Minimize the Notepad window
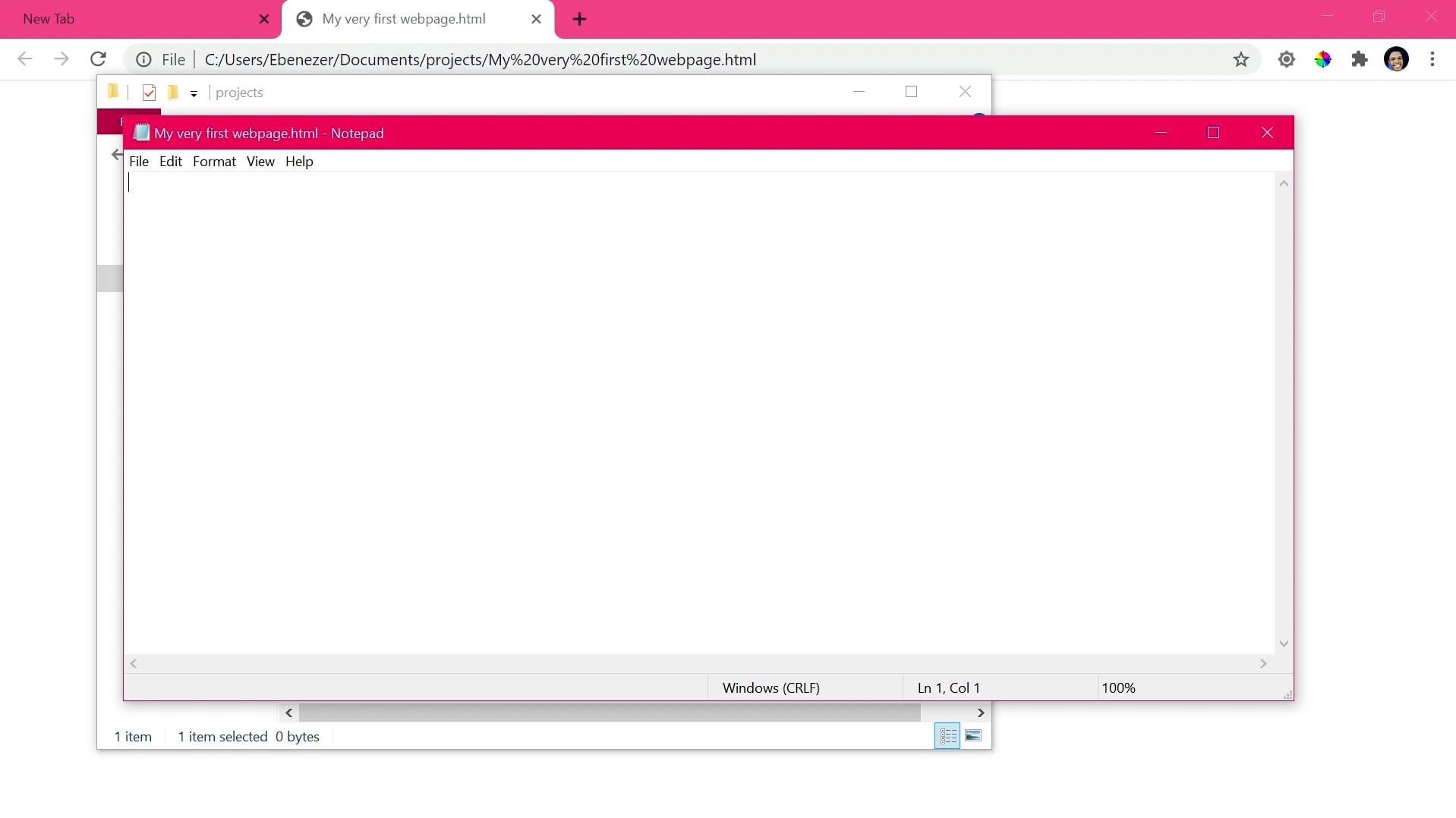Image resolution: width=1456 pixels, height=818 pixels. tap(1161, 133)
